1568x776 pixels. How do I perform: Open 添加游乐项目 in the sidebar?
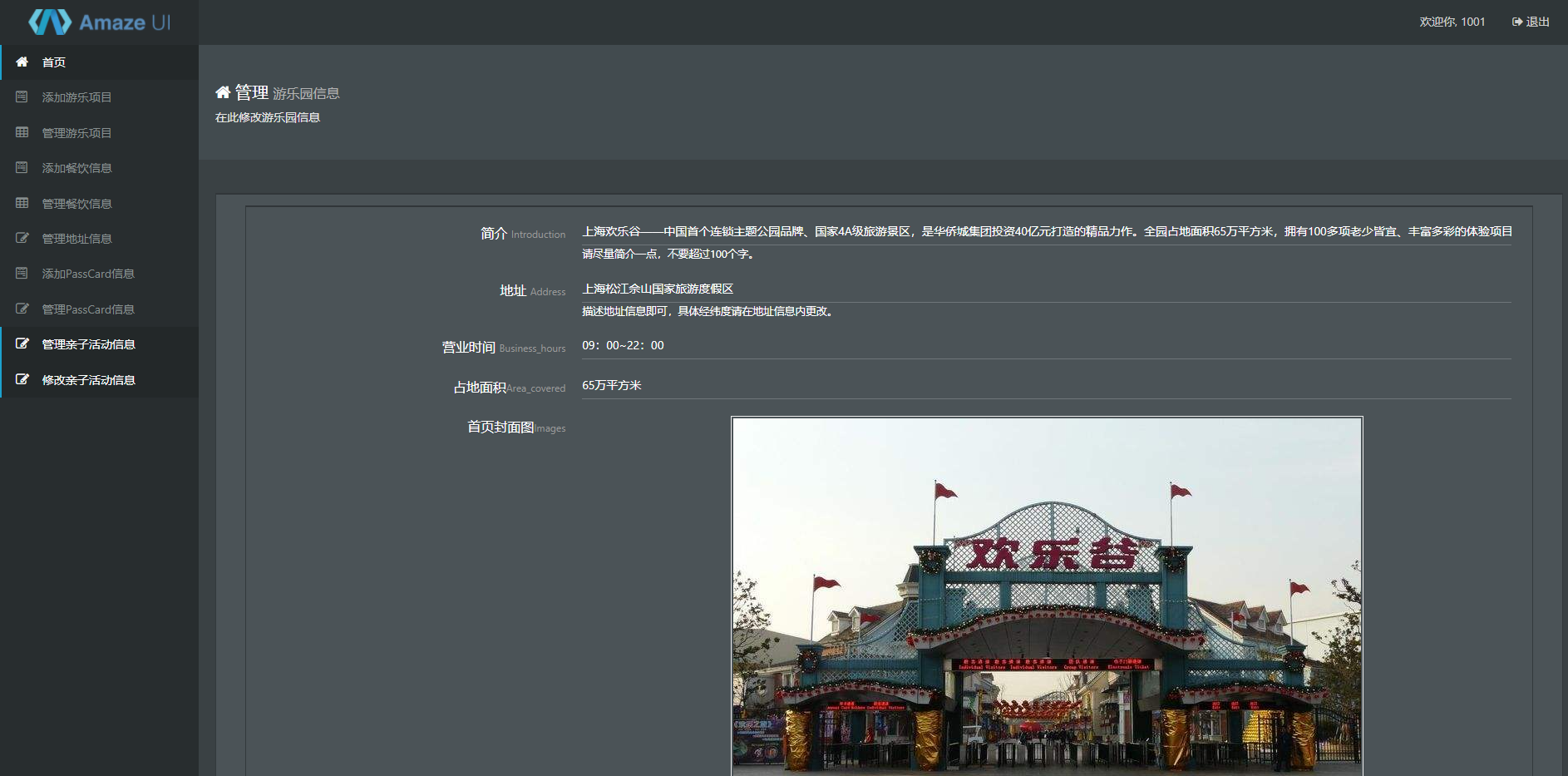point(99,97)
